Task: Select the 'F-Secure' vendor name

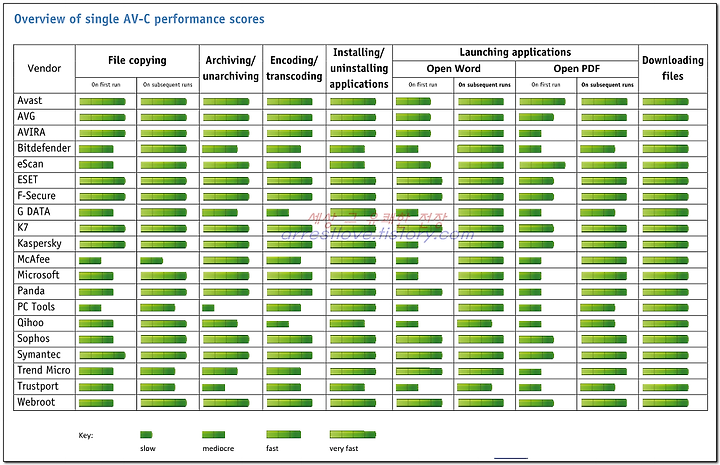Action: pos(36,196)
